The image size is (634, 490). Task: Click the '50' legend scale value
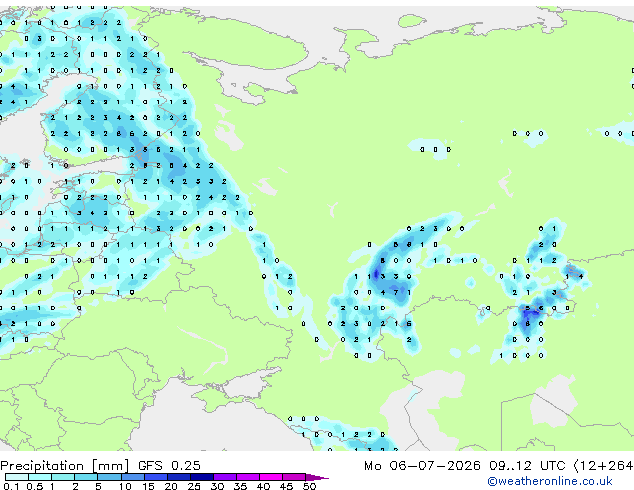point(310,486)
